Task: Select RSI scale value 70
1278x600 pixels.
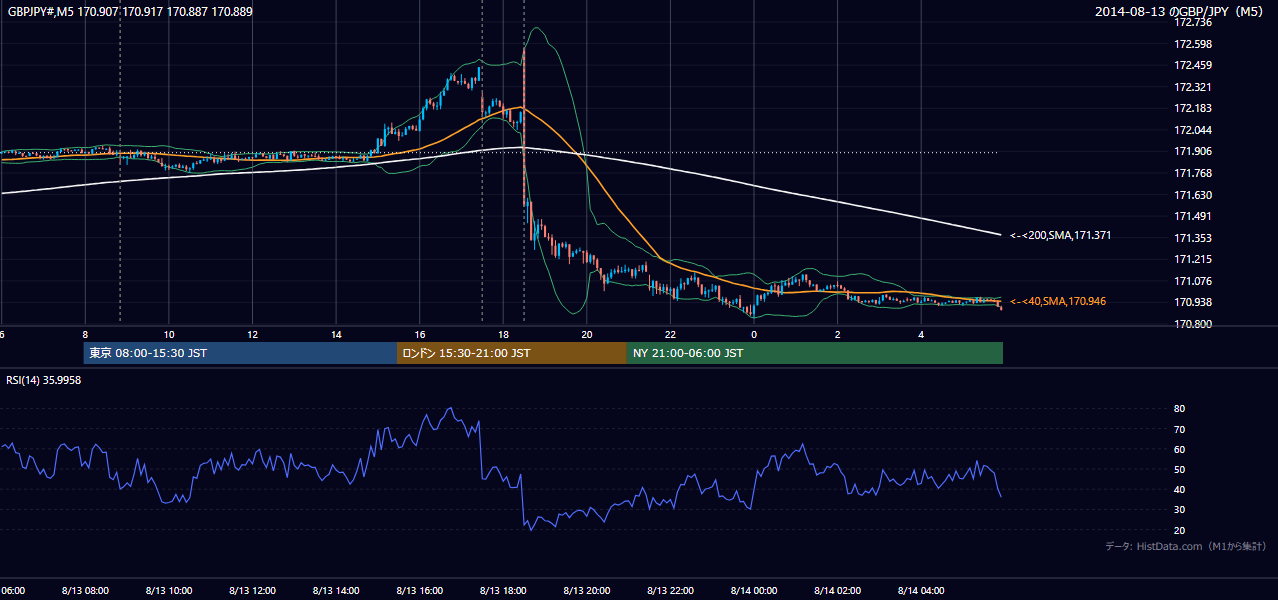Action: click(x=1180, y=429)
